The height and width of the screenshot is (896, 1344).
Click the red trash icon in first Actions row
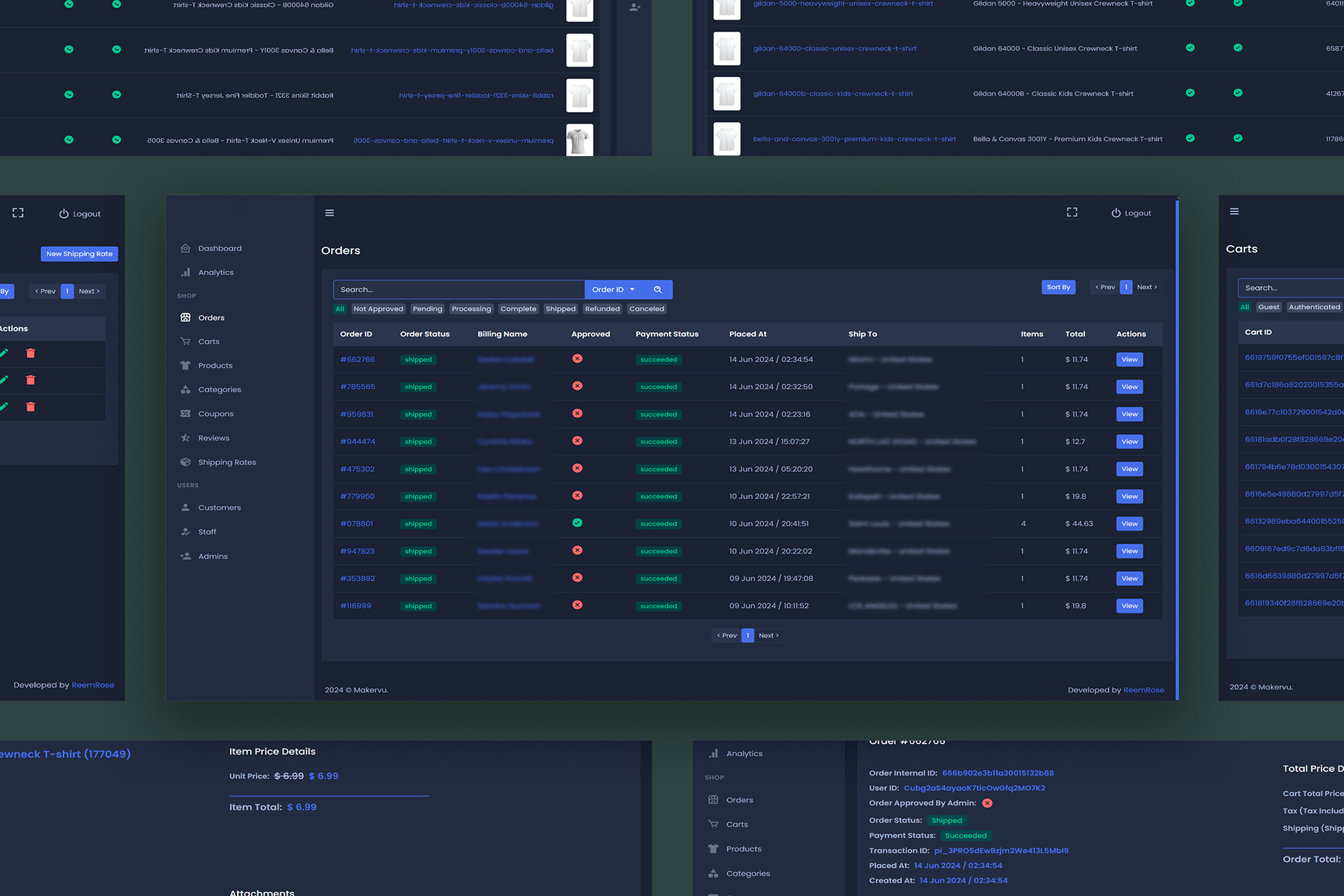[x=31, y=353]
